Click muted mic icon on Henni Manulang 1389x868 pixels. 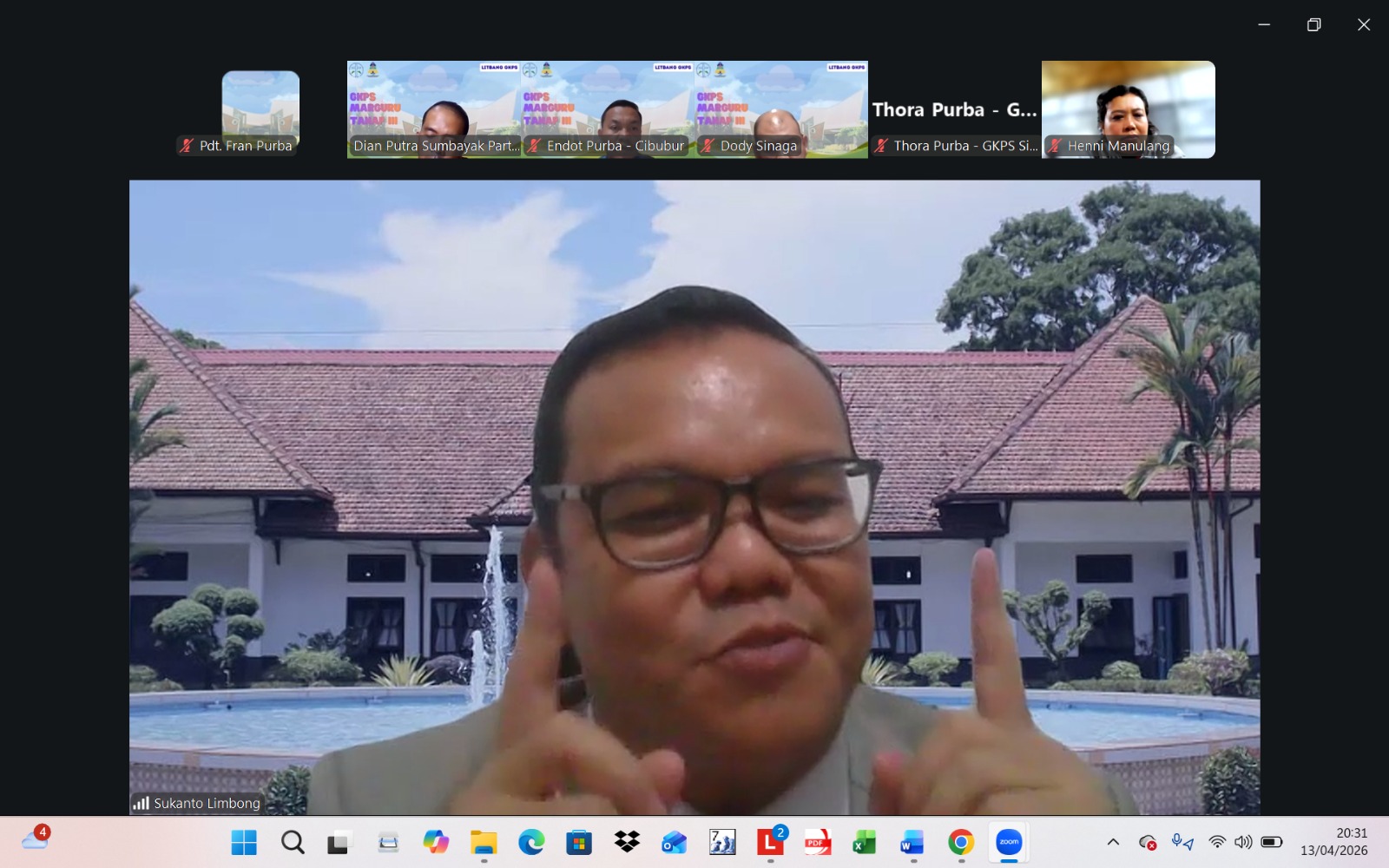1055,146
